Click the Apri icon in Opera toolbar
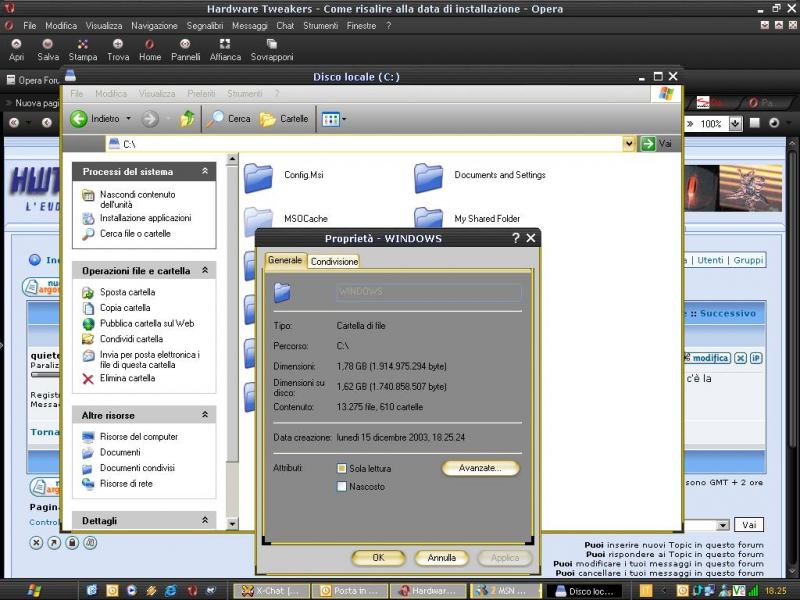This screenshot has height=600, width=800. (x=16, y=44)
